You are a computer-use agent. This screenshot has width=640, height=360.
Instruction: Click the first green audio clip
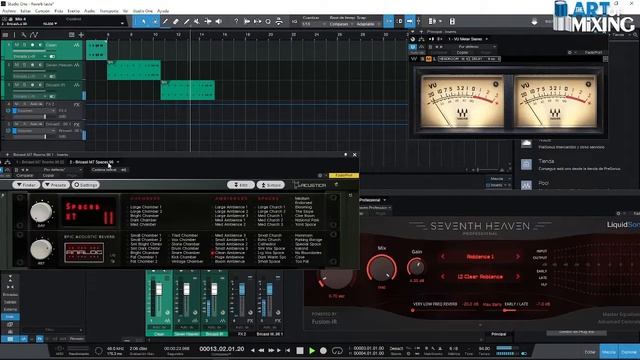(97, 50)
